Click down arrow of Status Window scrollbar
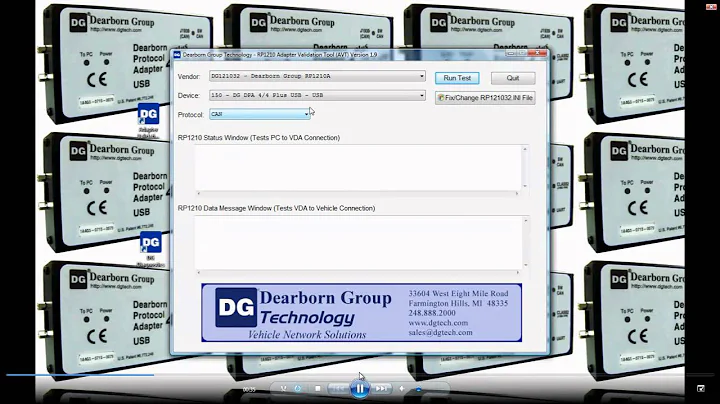The image size is (720, 404). (525, 186)
